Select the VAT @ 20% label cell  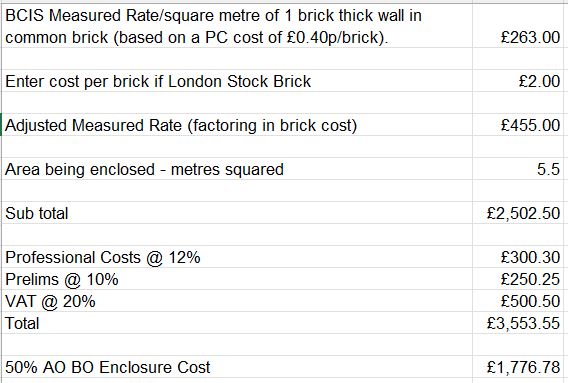(x=237, y=301)
